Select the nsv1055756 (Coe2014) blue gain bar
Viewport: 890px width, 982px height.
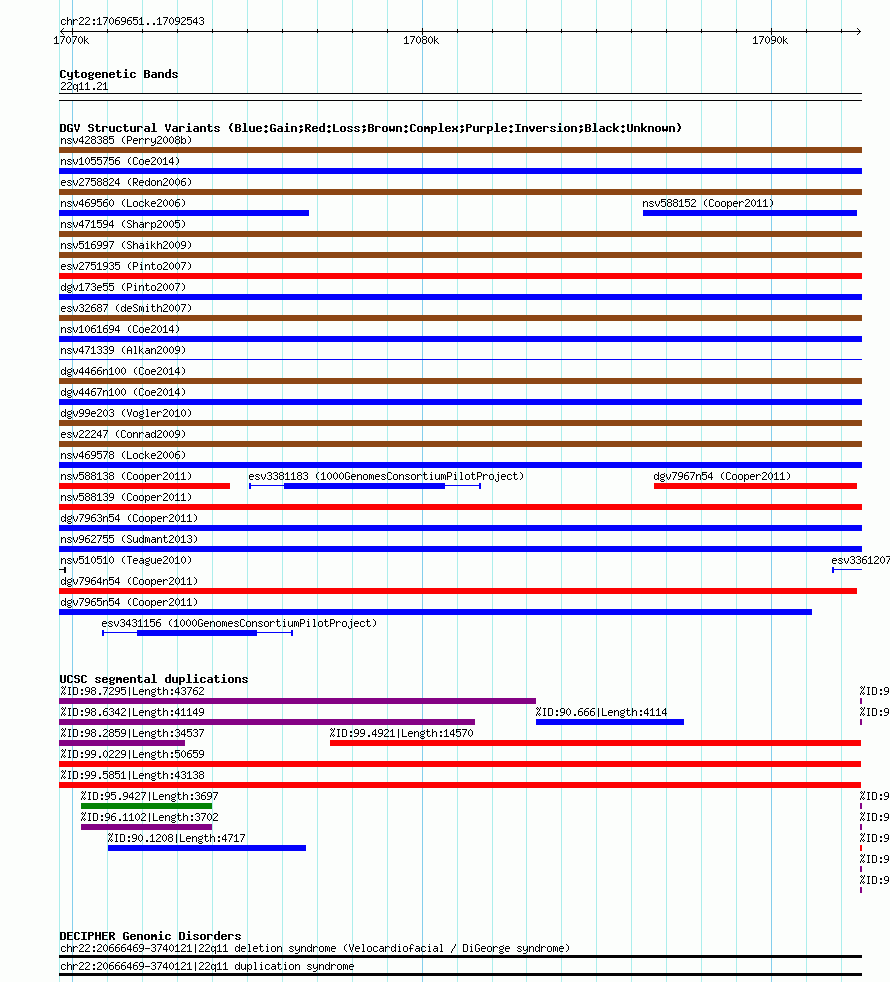[460, 171]
